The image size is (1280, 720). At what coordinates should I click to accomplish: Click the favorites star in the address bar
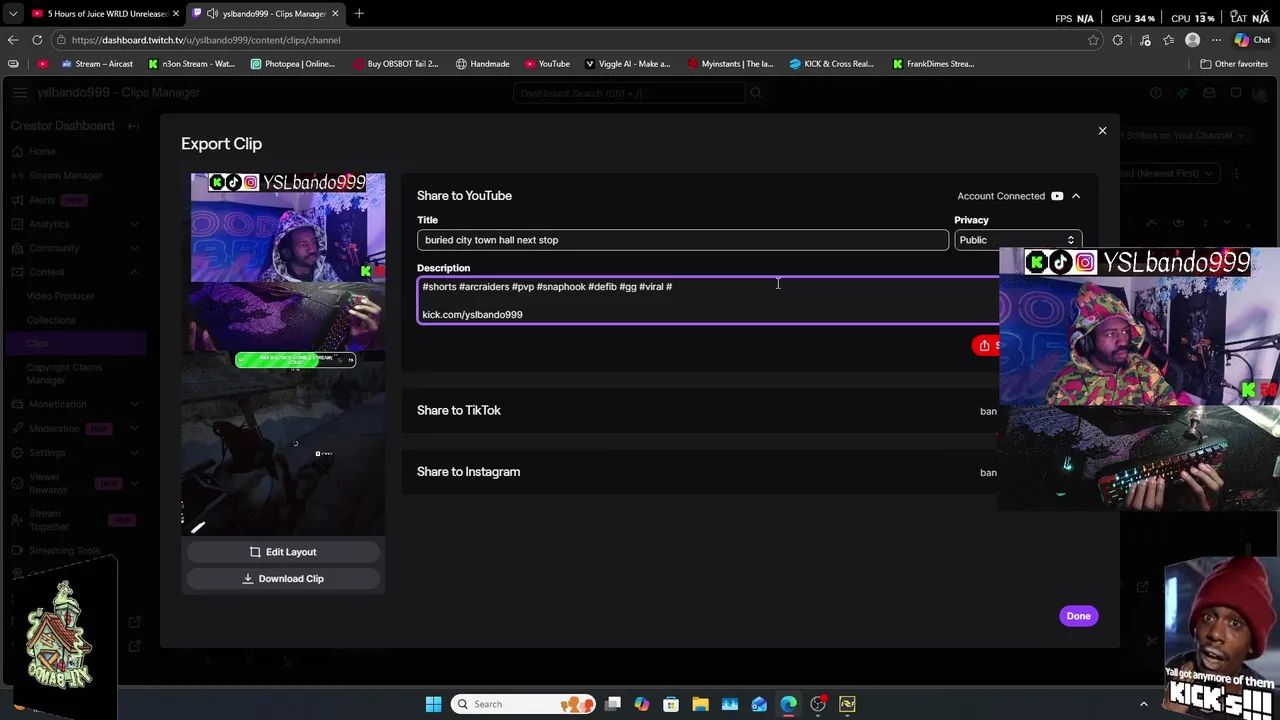(1093, 40)
